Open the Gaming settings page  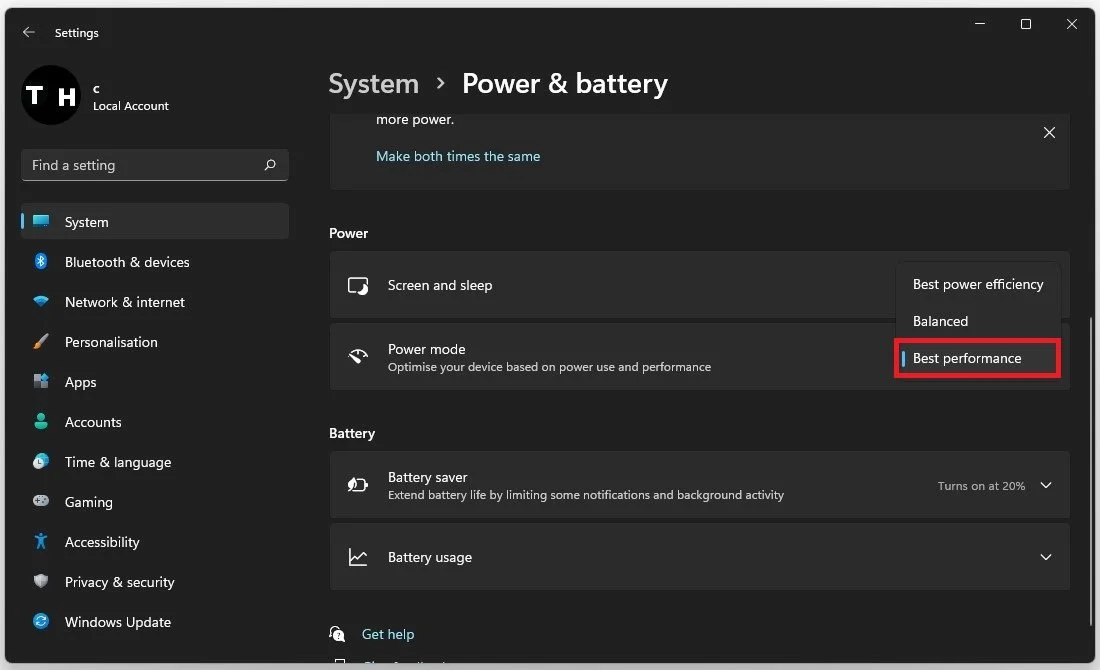click(154, 502)
